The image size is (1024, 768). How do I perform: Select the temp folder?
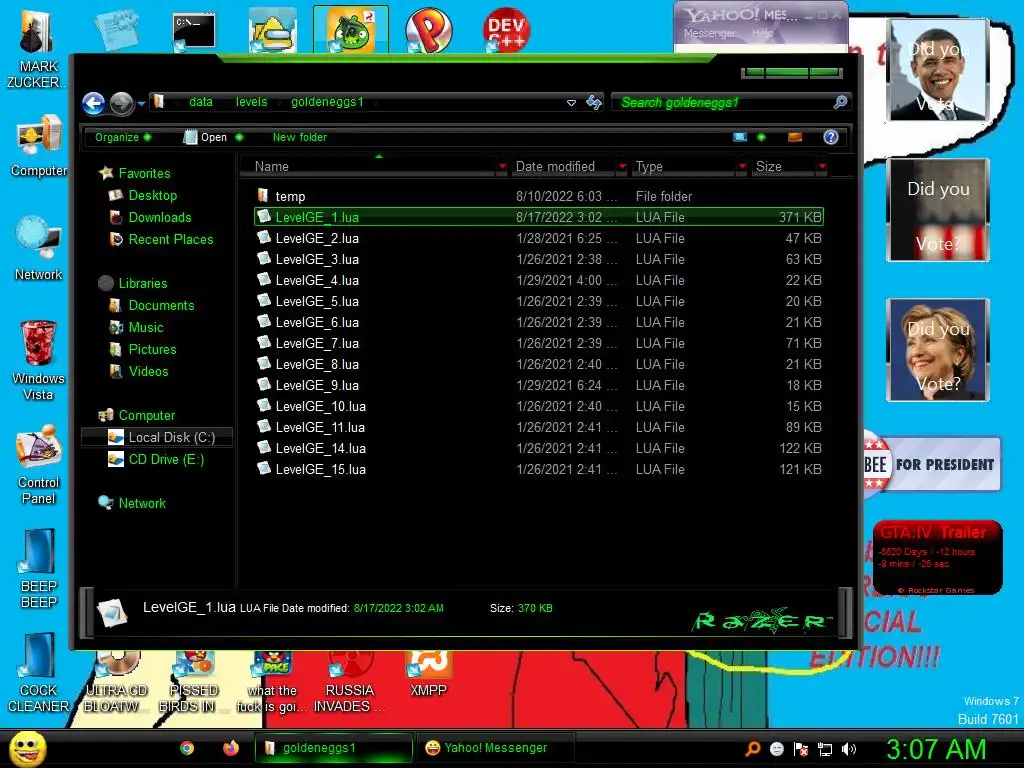(538, 196)
